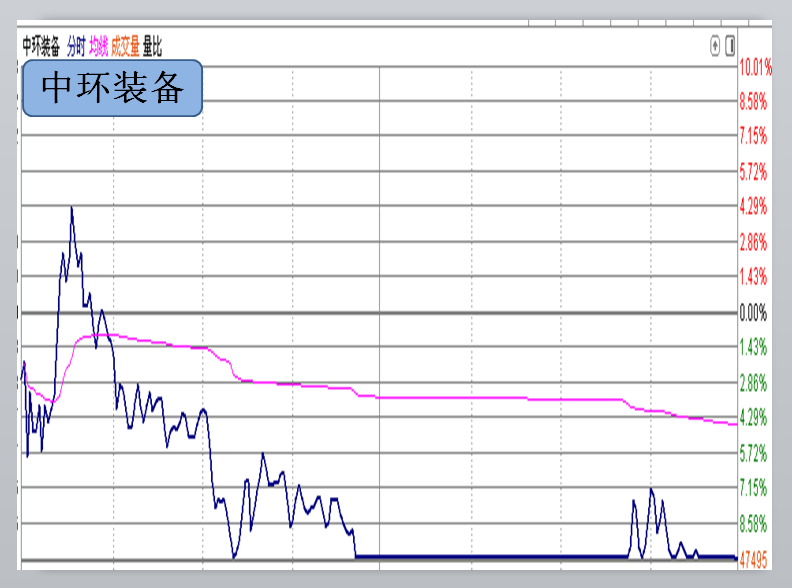Click the 中环装备 stock name in header
The image size is (792, 588).
41,46
